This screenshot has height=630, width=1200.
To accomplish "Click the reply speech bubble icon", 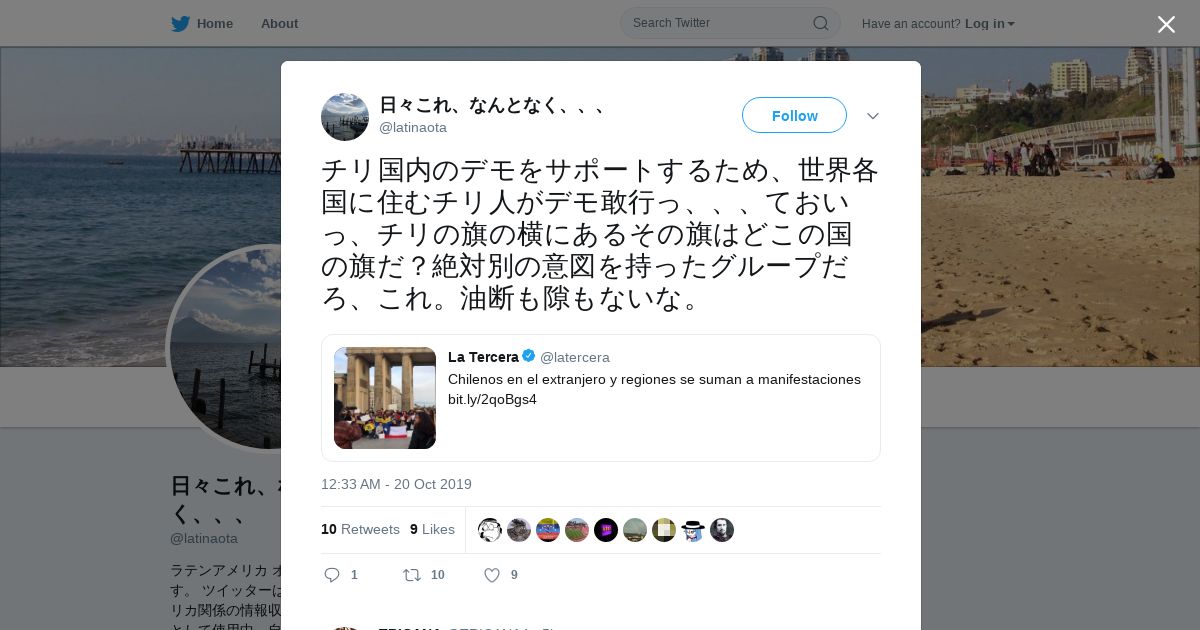I will click(333, 575).
